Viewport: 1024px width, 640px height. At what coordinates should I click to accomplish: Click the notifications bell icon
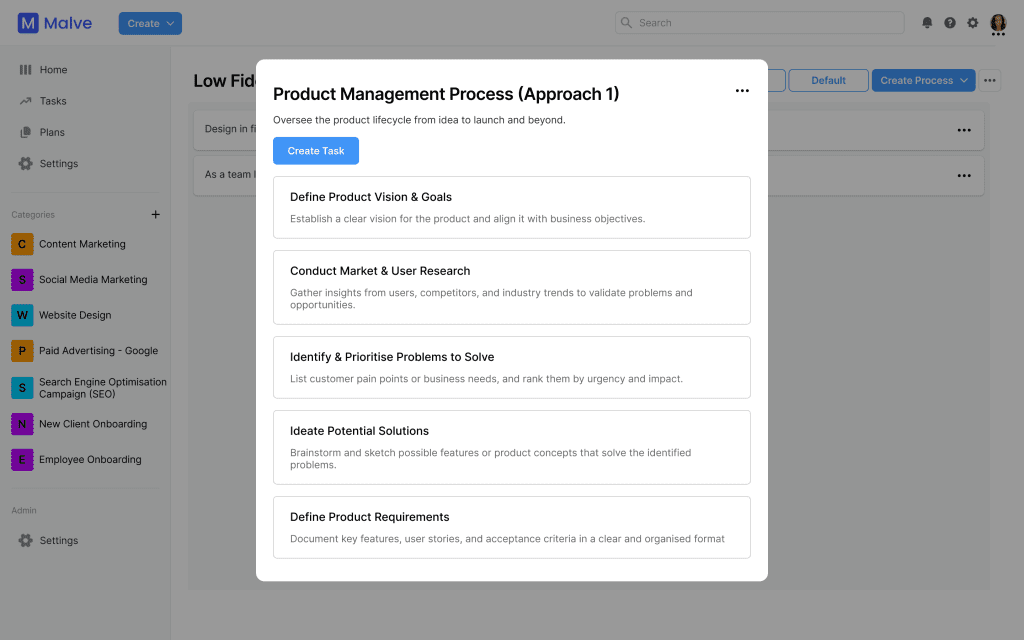click(927, 23)
